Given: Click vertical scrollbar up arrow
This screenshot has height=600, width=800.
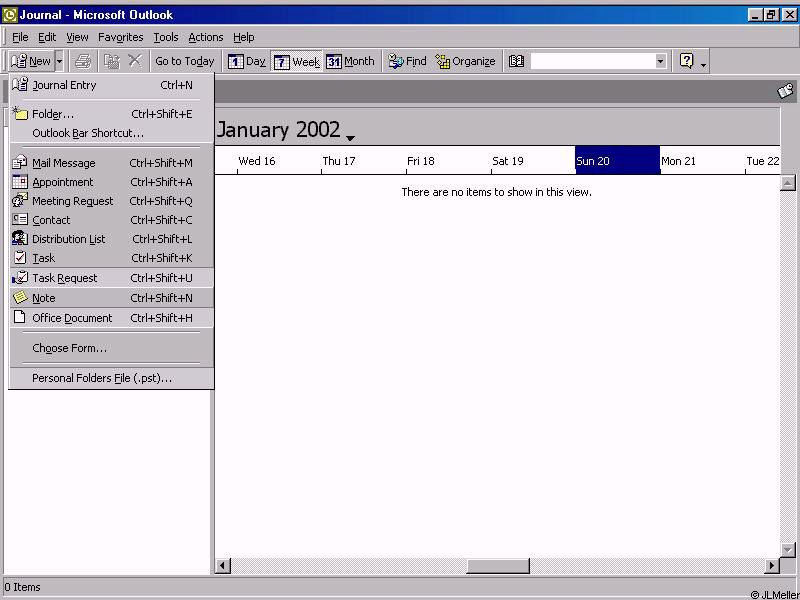Looking at the screenshot, I should 788,183.
